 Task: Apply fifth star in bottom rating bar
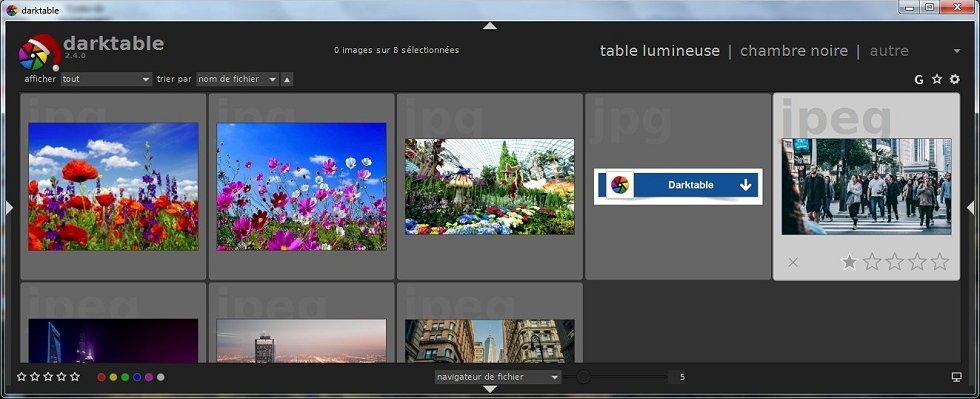click(75, 376)
